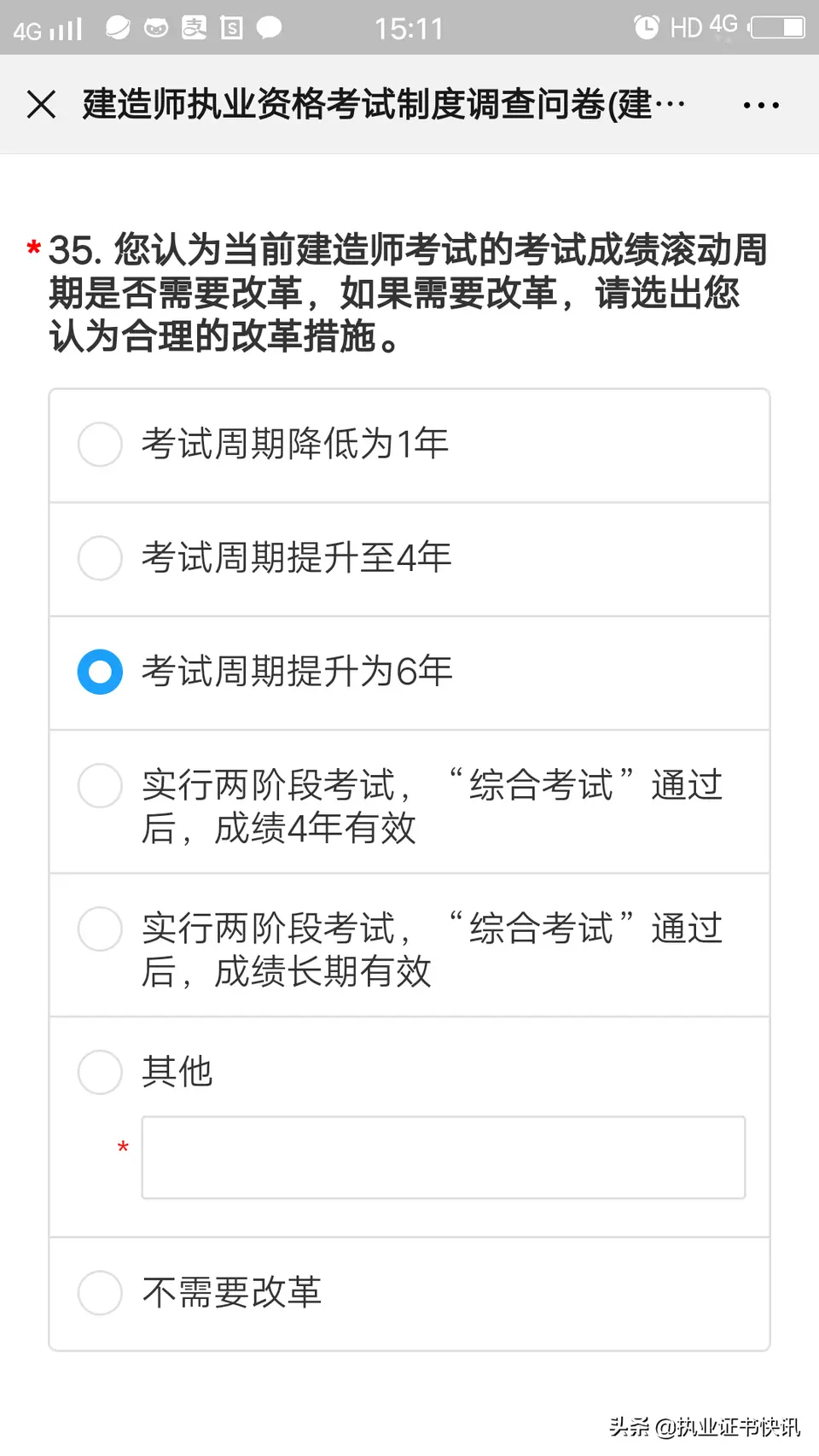Screen dimensions: 819x1456
Task: Open the three-dot more options menu
Action: [761, 106]
